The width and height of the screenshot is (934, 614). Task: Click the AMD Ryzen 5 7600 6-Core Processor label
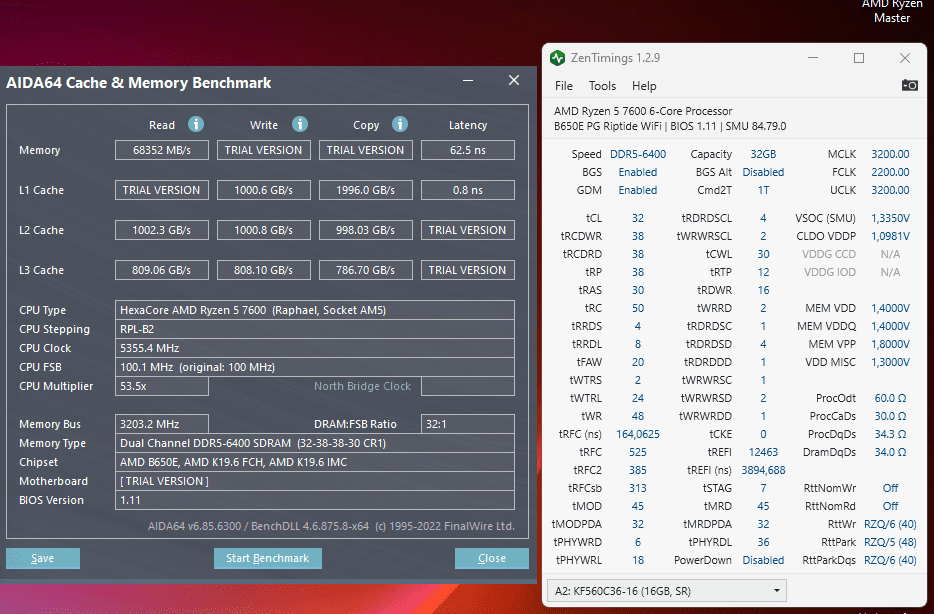click(x=643, y=111)
